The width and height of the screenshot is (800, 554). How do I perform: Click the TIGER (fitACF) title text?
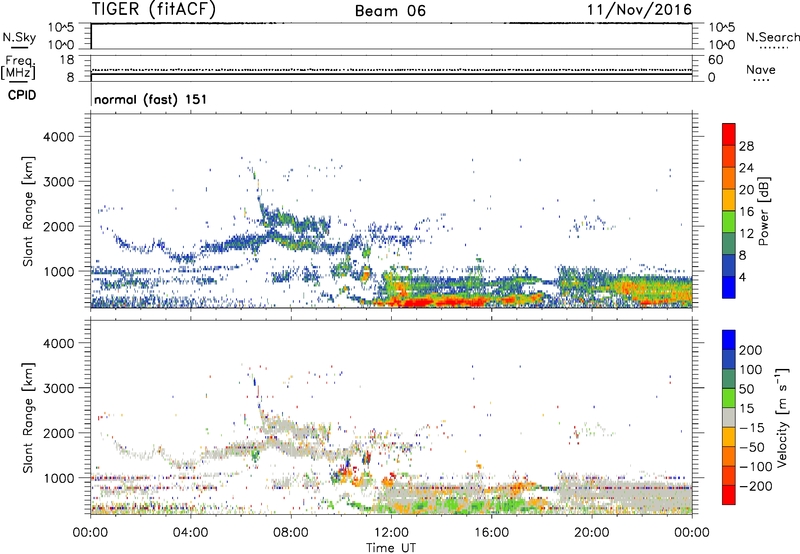(153, 9)
